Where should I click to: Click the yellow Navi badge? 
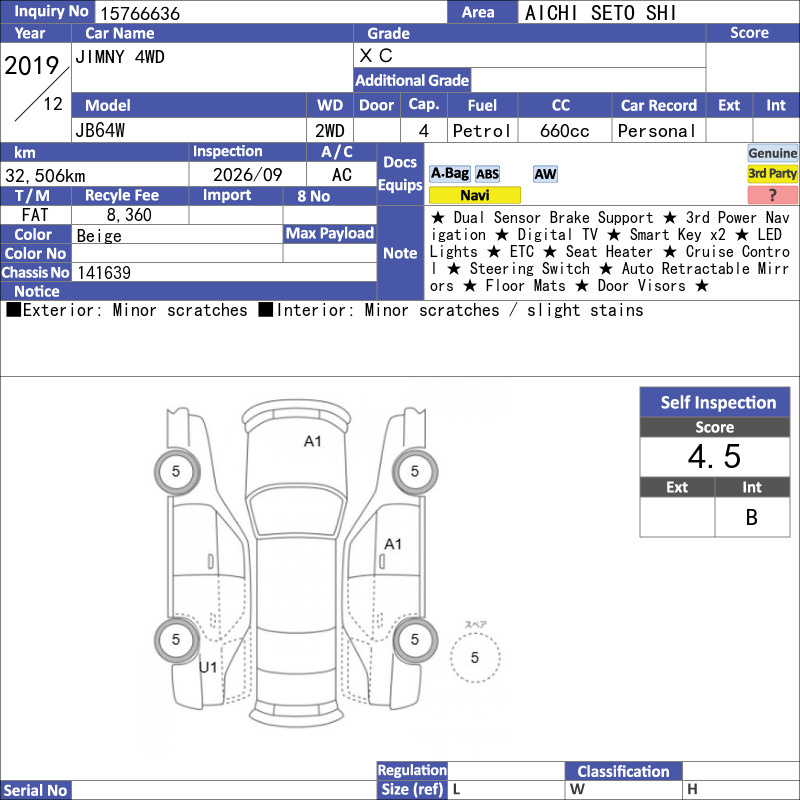click(474, 195)
